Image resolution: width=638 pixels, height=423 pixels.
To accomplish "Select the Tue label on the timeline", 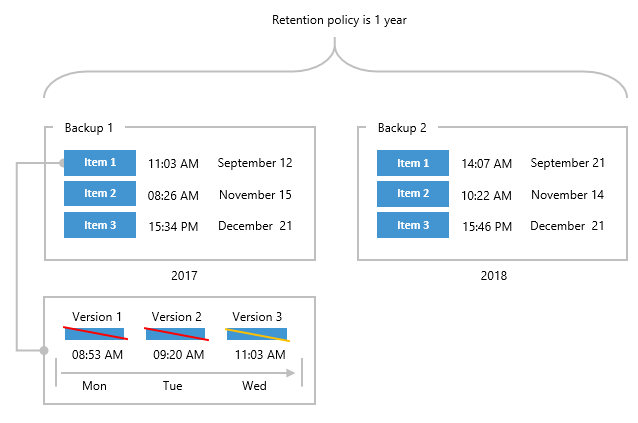I will (x=176, y=386).
